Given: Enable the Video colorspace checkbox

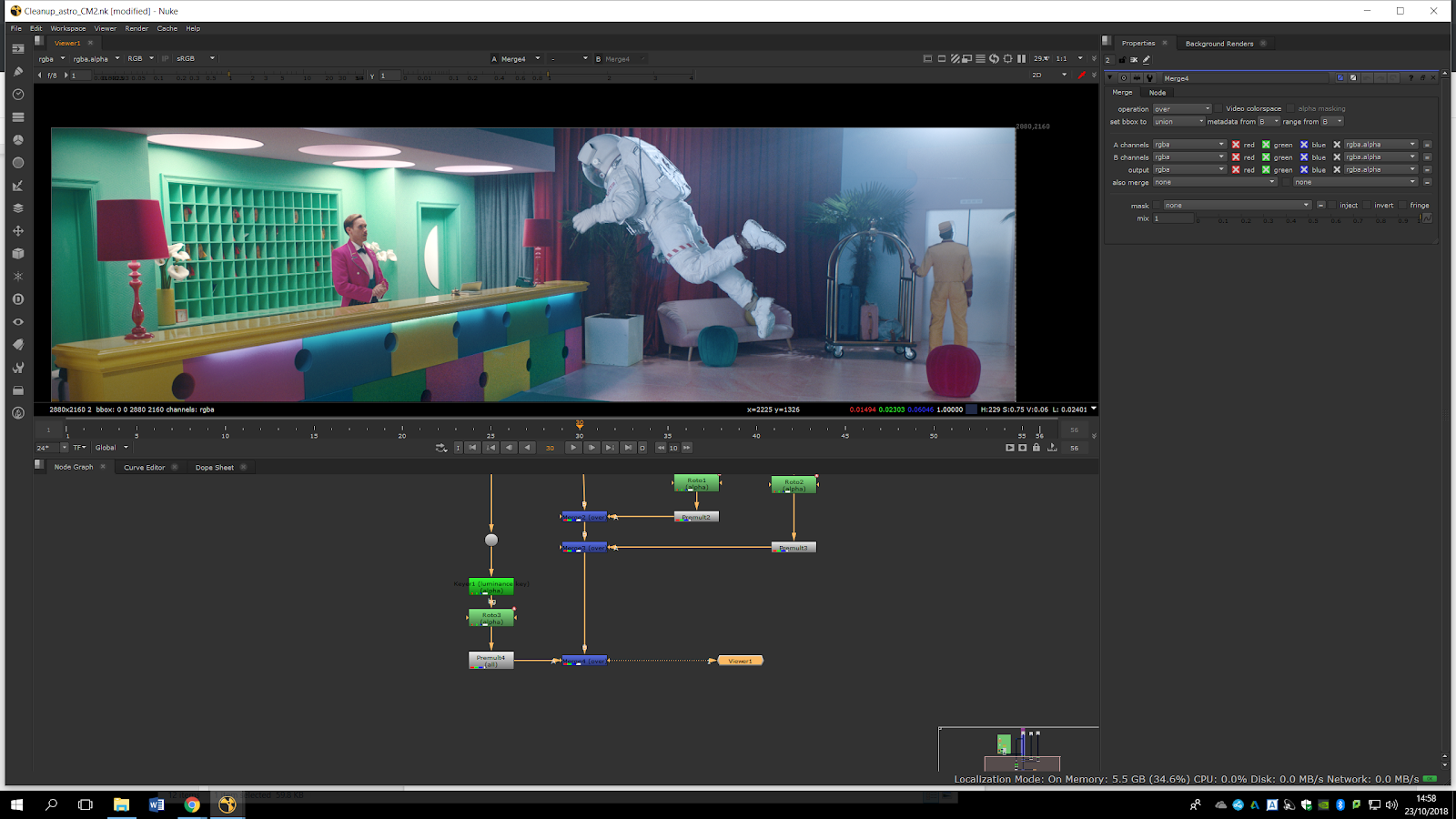Looking at the screenshot, I should [1218, 109].
